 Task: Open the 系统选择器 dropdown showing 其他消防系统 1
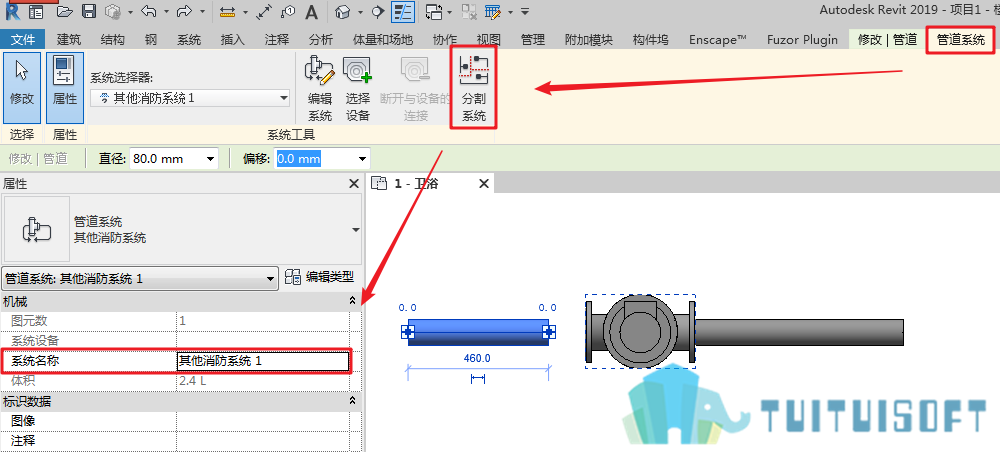pyautogui.click(x=190, y=98)
